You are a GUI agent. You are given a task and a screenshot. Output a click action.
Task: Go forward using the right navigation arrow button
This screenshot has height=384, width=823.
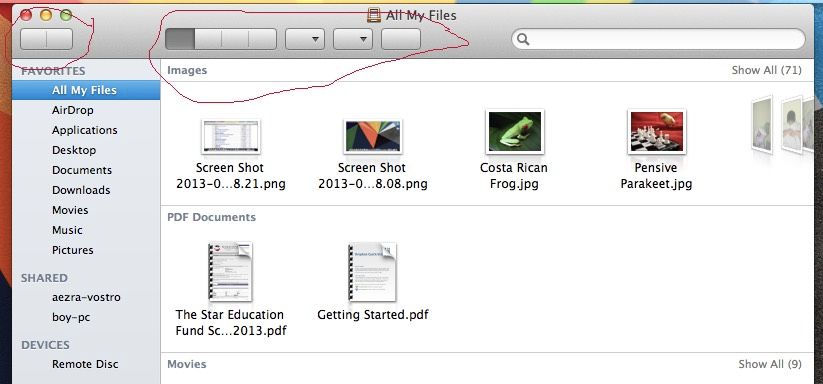pyautogui.click(x=59, y=39)
